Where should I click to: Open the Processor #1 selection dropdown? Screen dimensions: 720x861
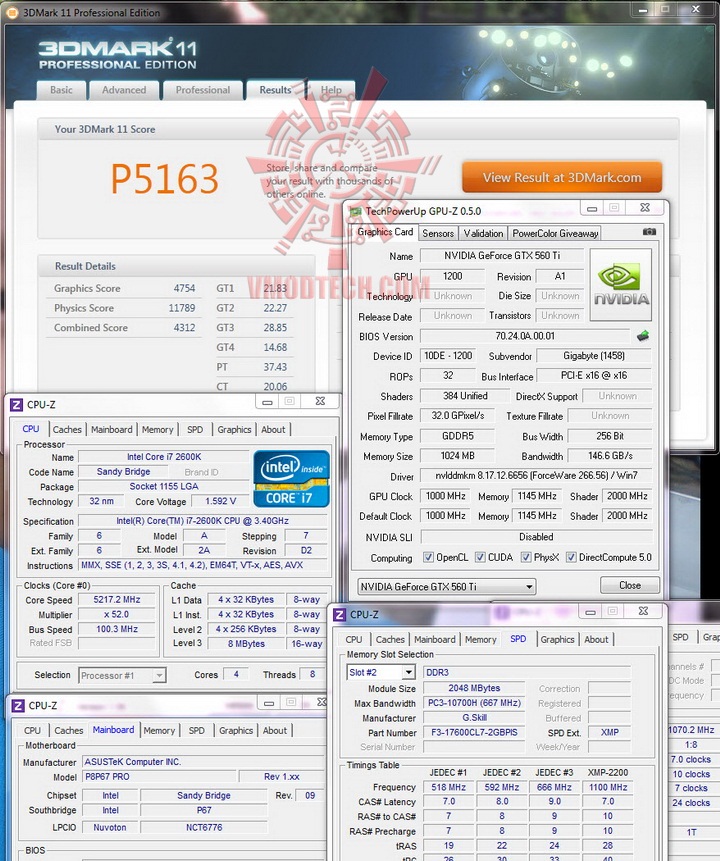[122, 675]
